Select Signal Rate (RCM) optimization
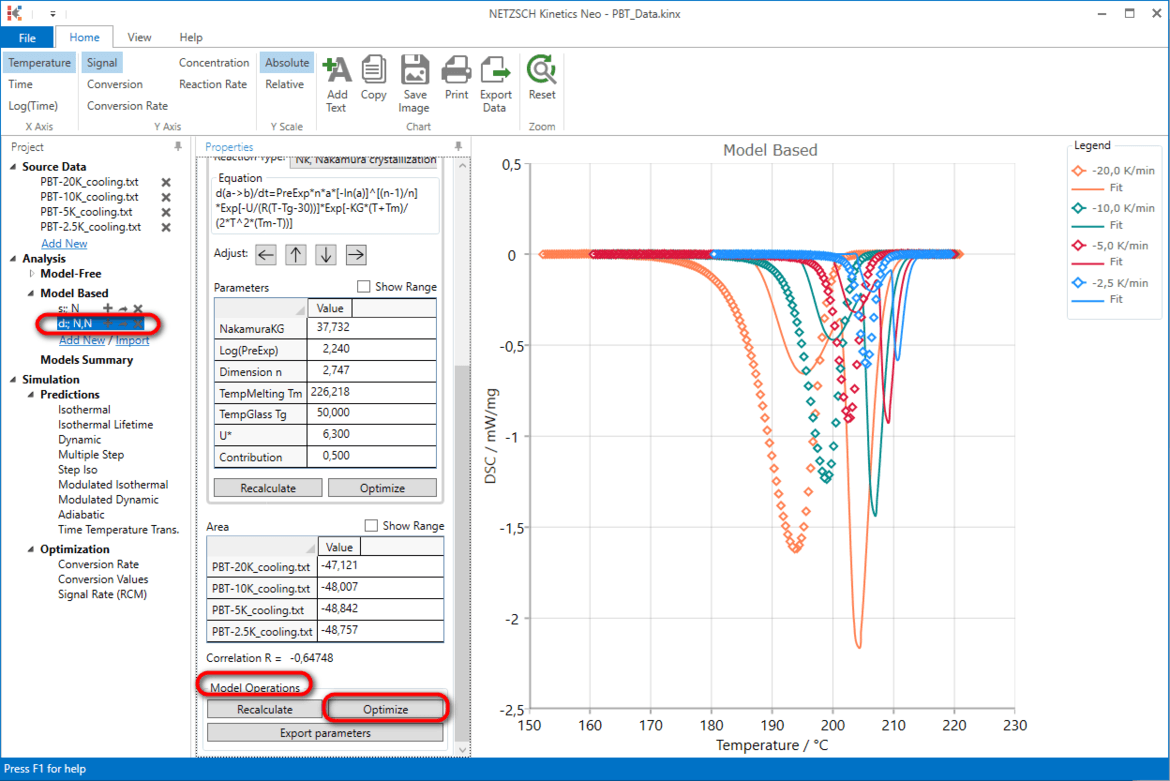The image size is (1170, 781). [102, 595]
